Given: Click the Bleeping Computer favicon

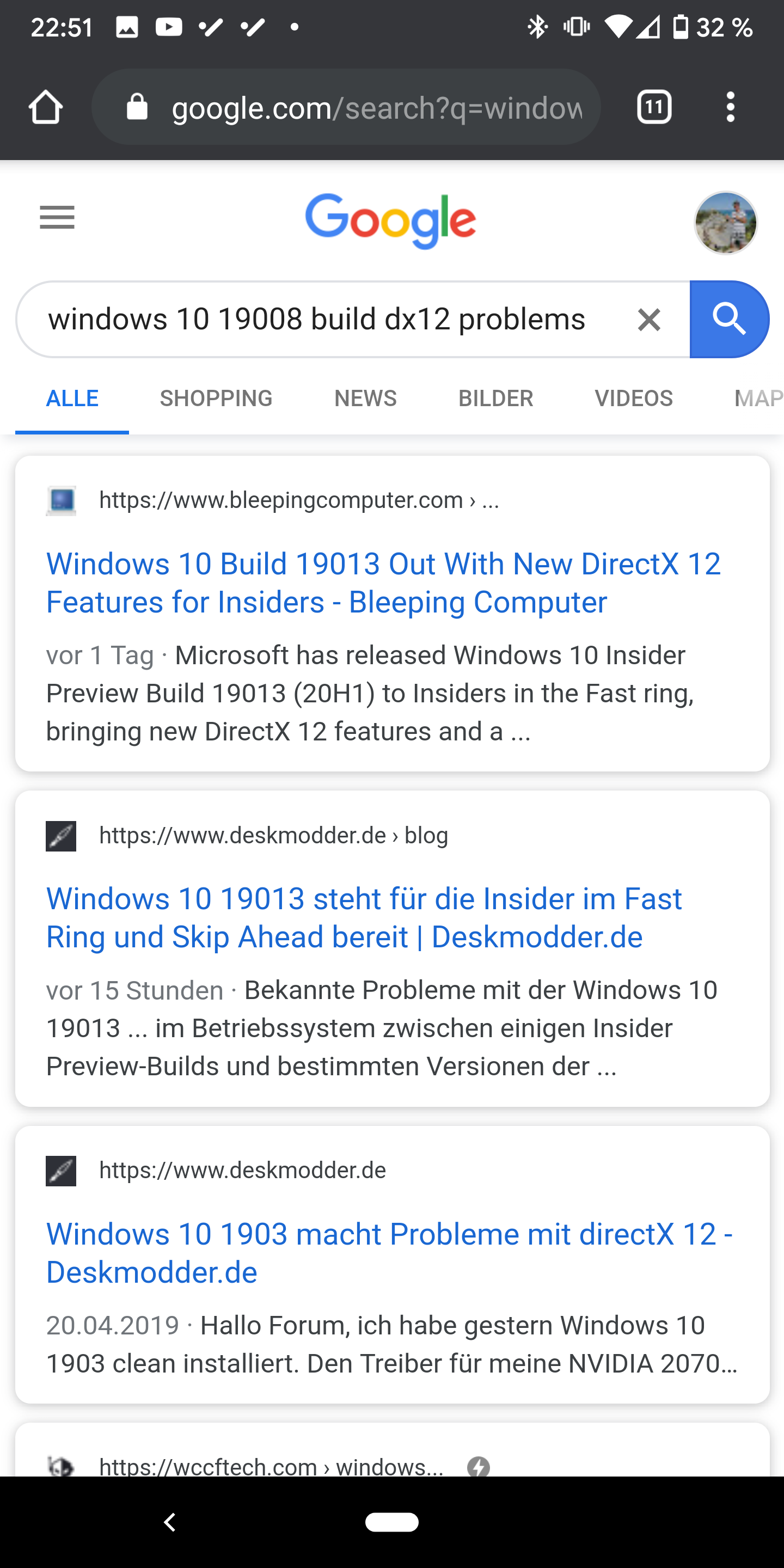Looking at the screenshot, I should point(60,500).
